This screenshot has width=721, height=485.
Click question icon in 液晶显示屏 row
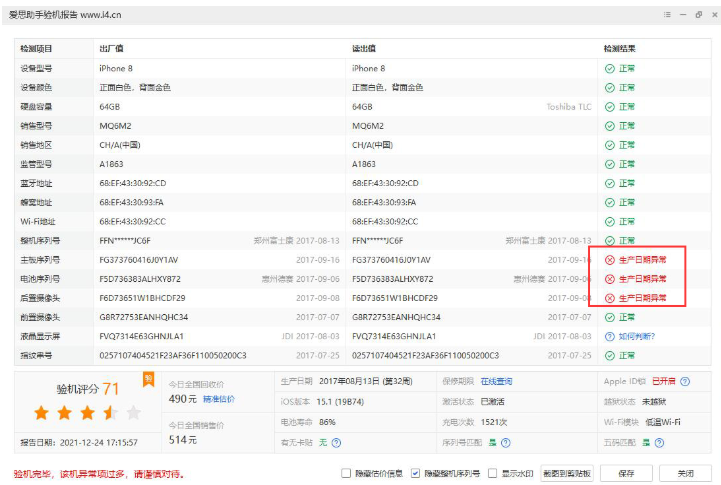[610, 337]
